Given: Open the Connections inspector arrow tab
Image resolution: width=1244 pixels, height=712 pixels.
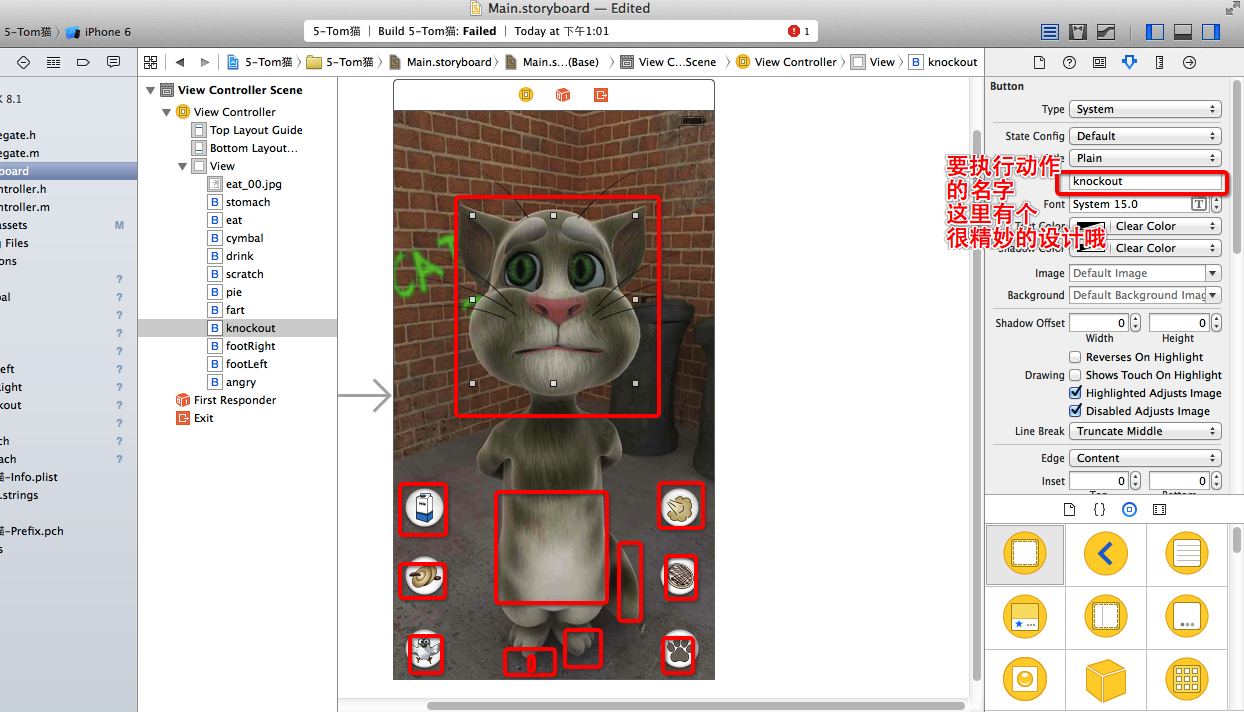Looking at the screenshot, I should point(1189,62).
